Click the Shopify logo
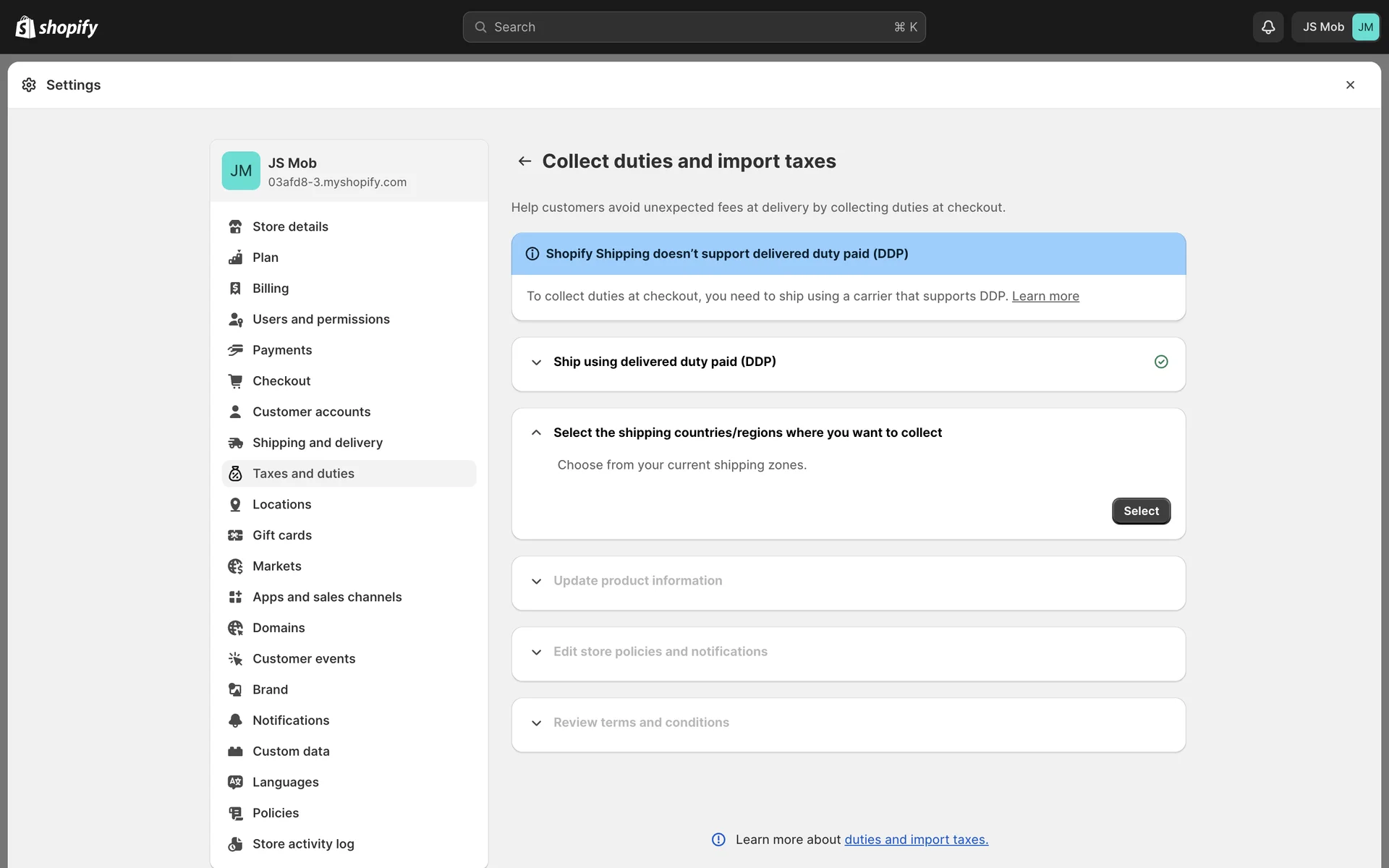 coord(56,27)
